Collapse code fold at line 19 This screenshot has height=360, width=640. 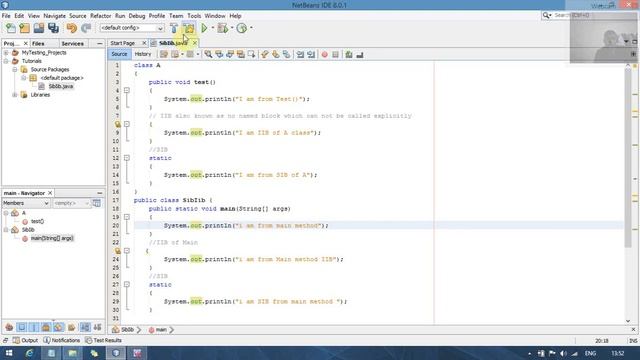click(127, 217)
